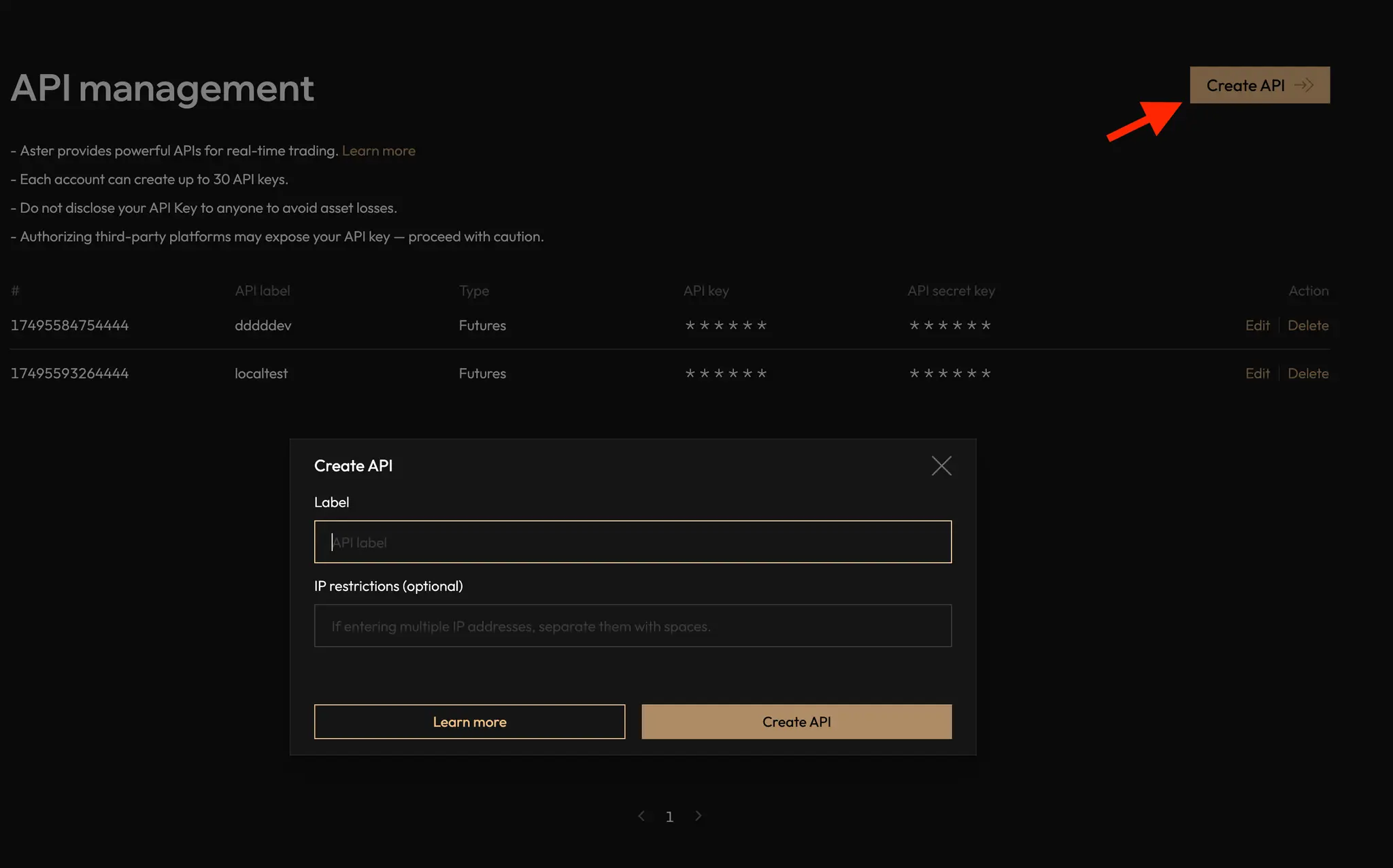1393x868 pixels.
Task: Click row ID 17495593264444
Action: pos(69,373)
